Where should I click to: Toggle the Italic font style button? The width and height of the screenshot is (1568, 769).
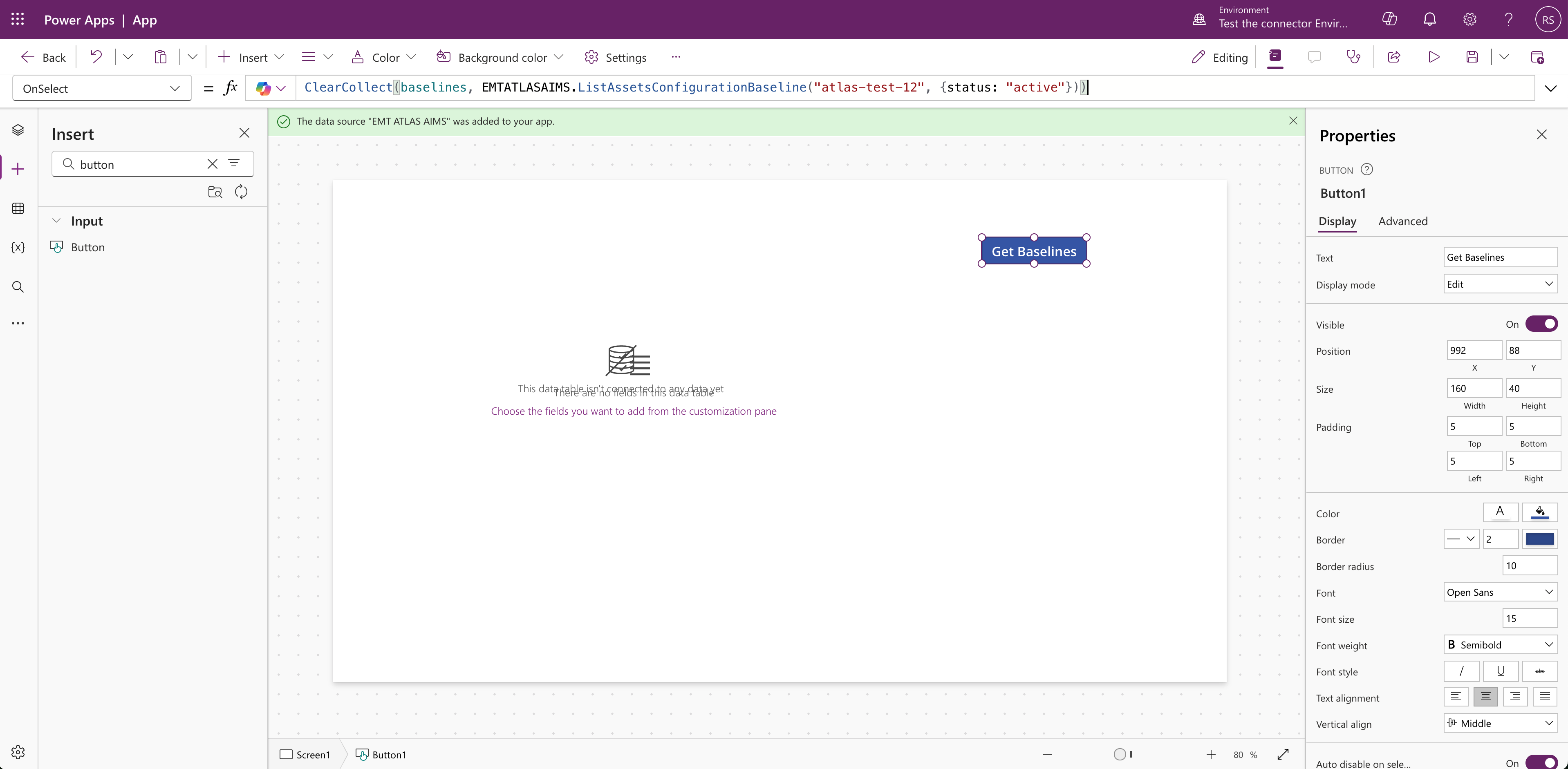point(1461,672)
